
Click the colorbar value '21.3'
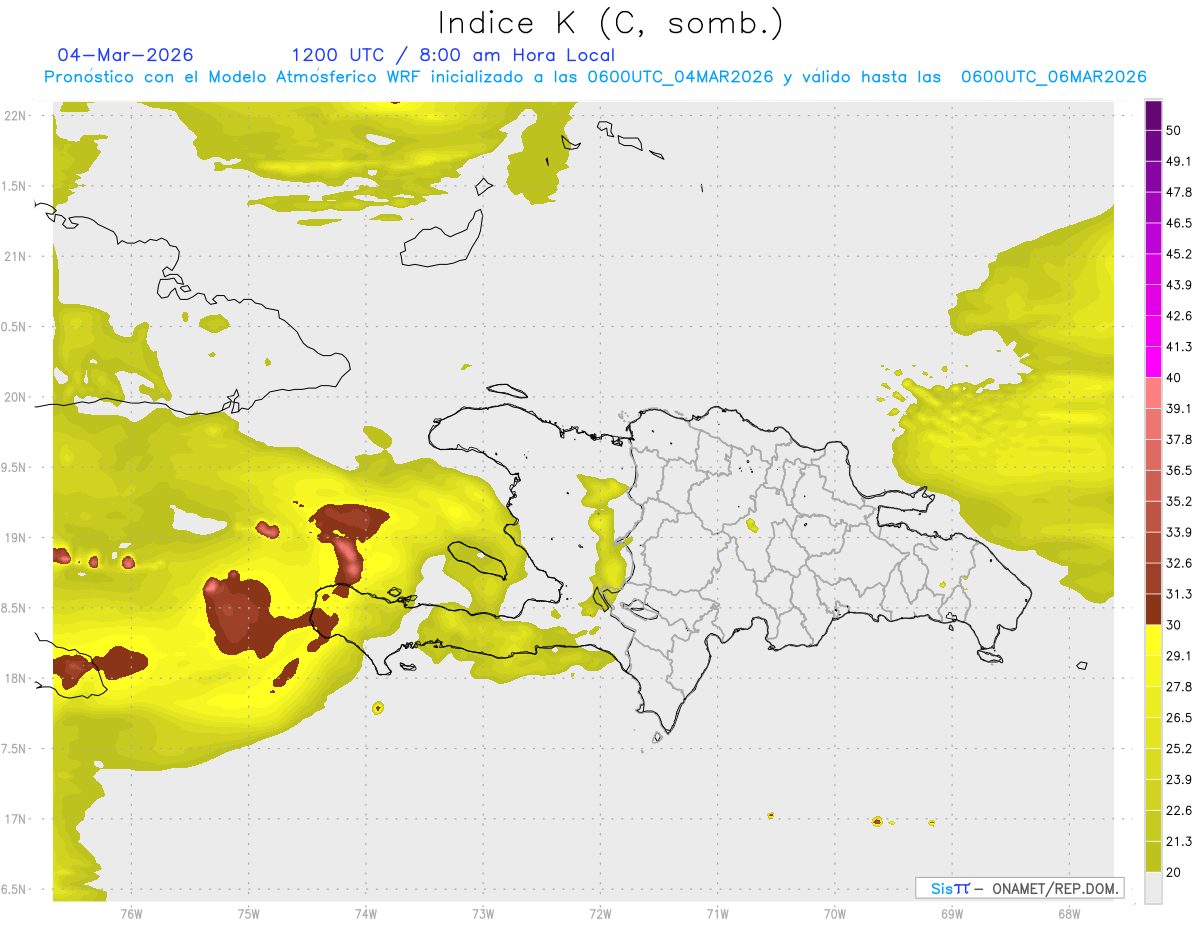tap(1178, 842)
